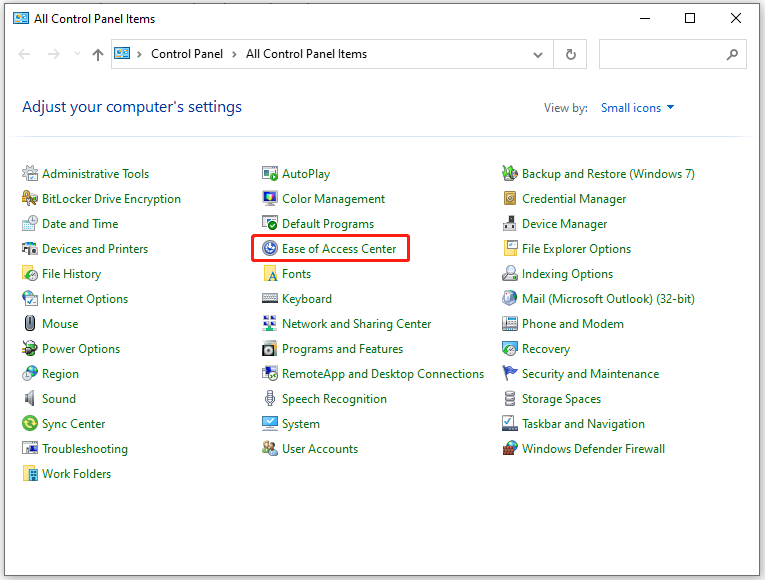This screenshot has height=580, width=765.
Task: Click the Windows Defender Firewall icon
Action: [x=510, y=449]
